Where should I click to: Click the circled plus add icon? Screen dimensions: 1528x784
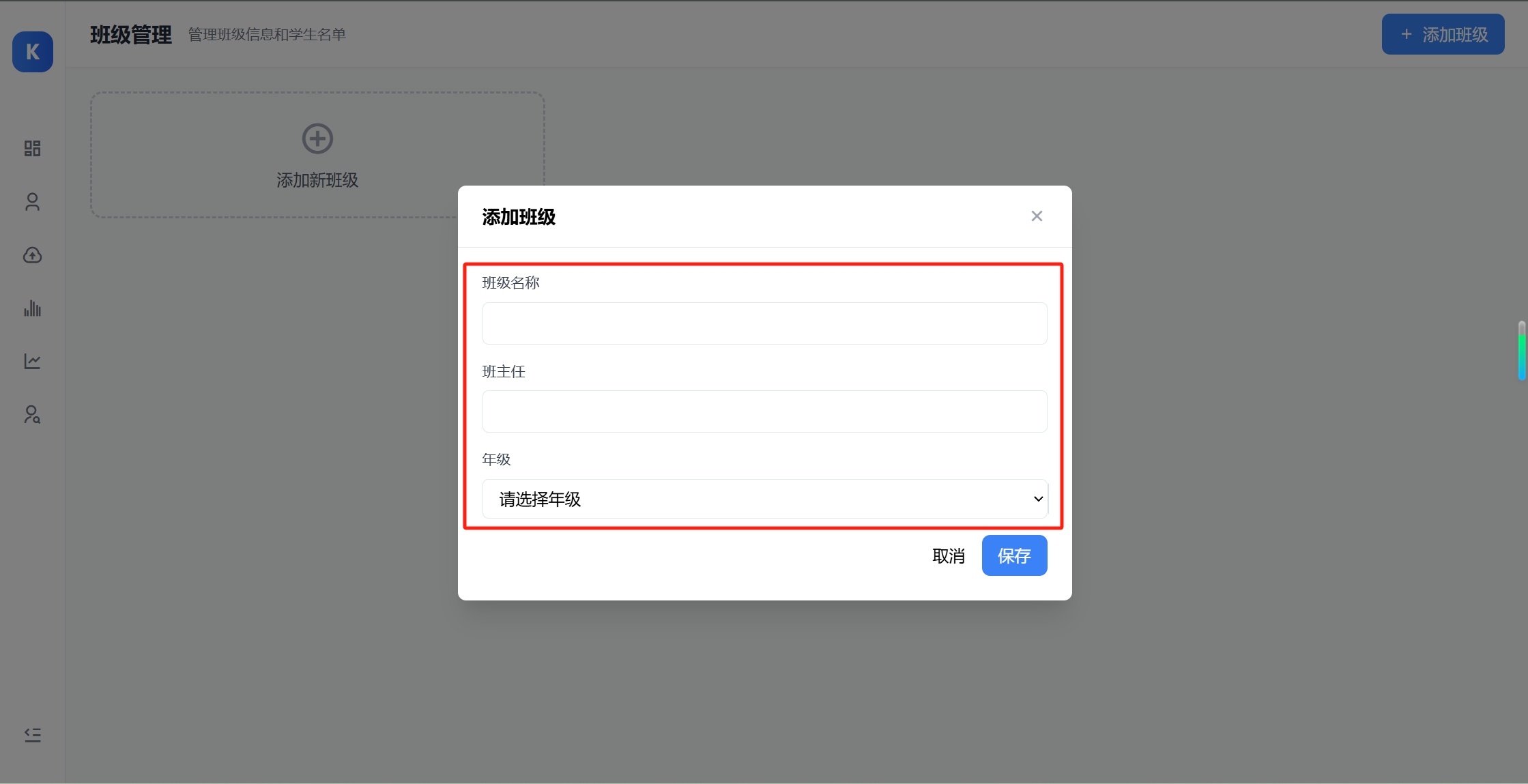pyautogui.click(x=317, y=139)
